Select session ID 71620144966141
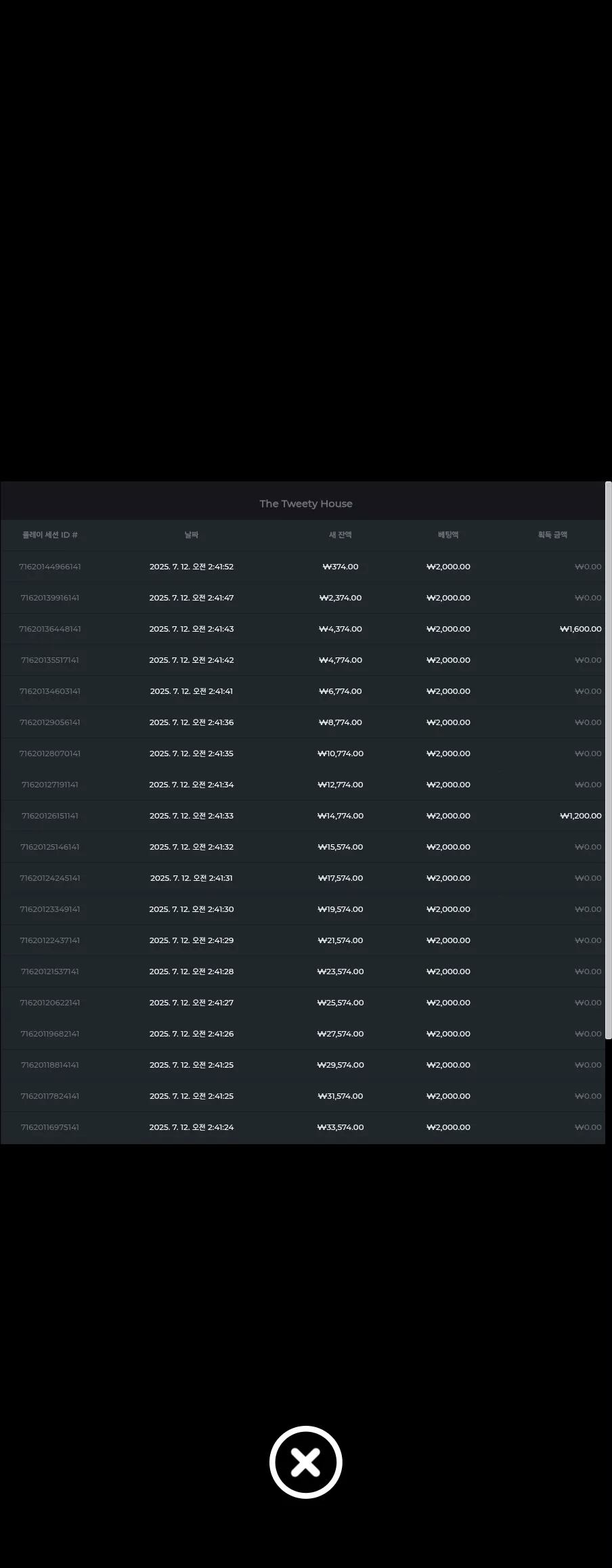This screenshot has width=612, height=1568. [50, 567]
